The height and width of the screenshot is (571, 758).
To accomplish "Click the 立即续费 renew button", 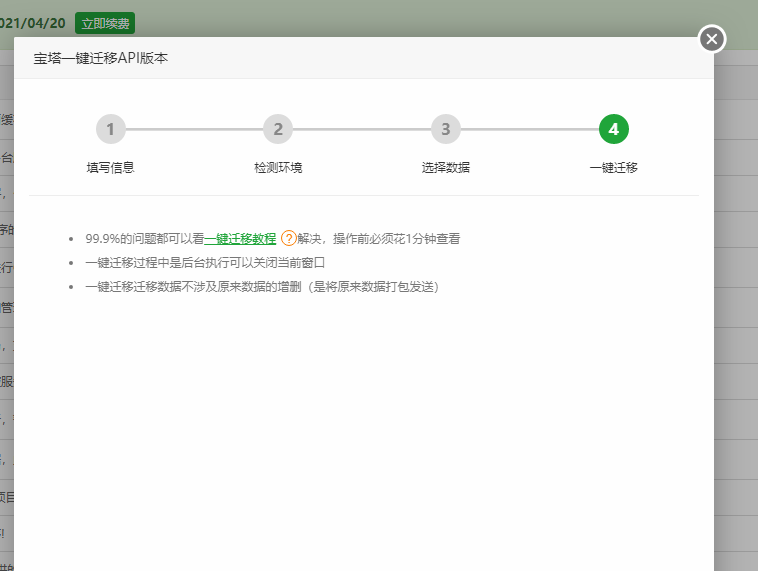I will 105,23.
